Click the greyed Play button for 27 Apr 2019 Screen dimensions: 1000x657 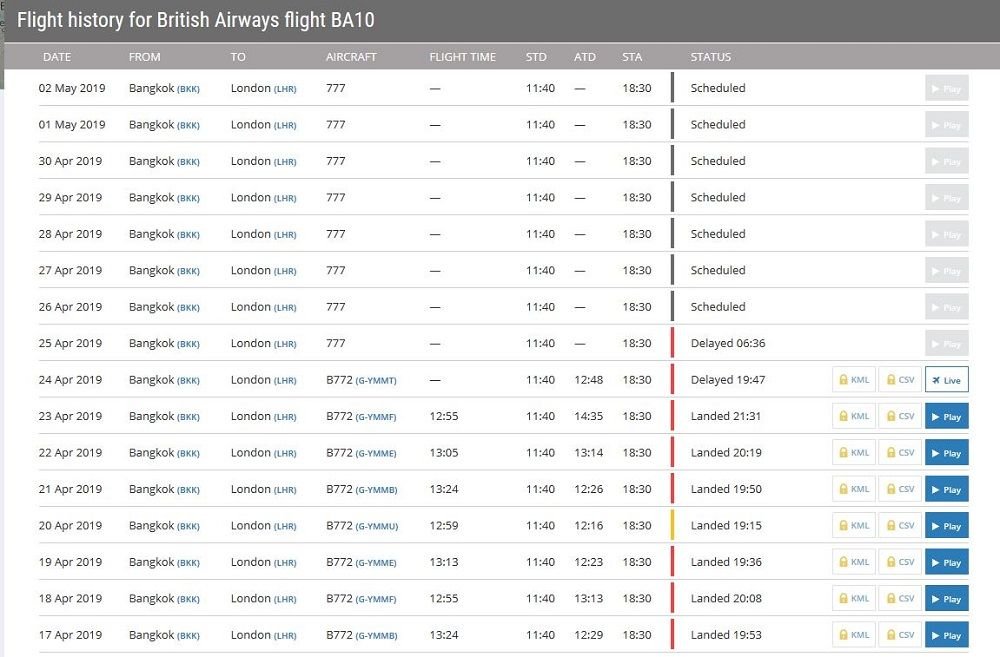point(946,270)
